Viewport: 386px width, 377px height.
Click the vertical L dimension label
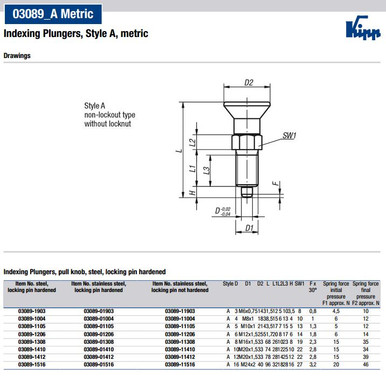pyautogui.click(x=179, y=150)
